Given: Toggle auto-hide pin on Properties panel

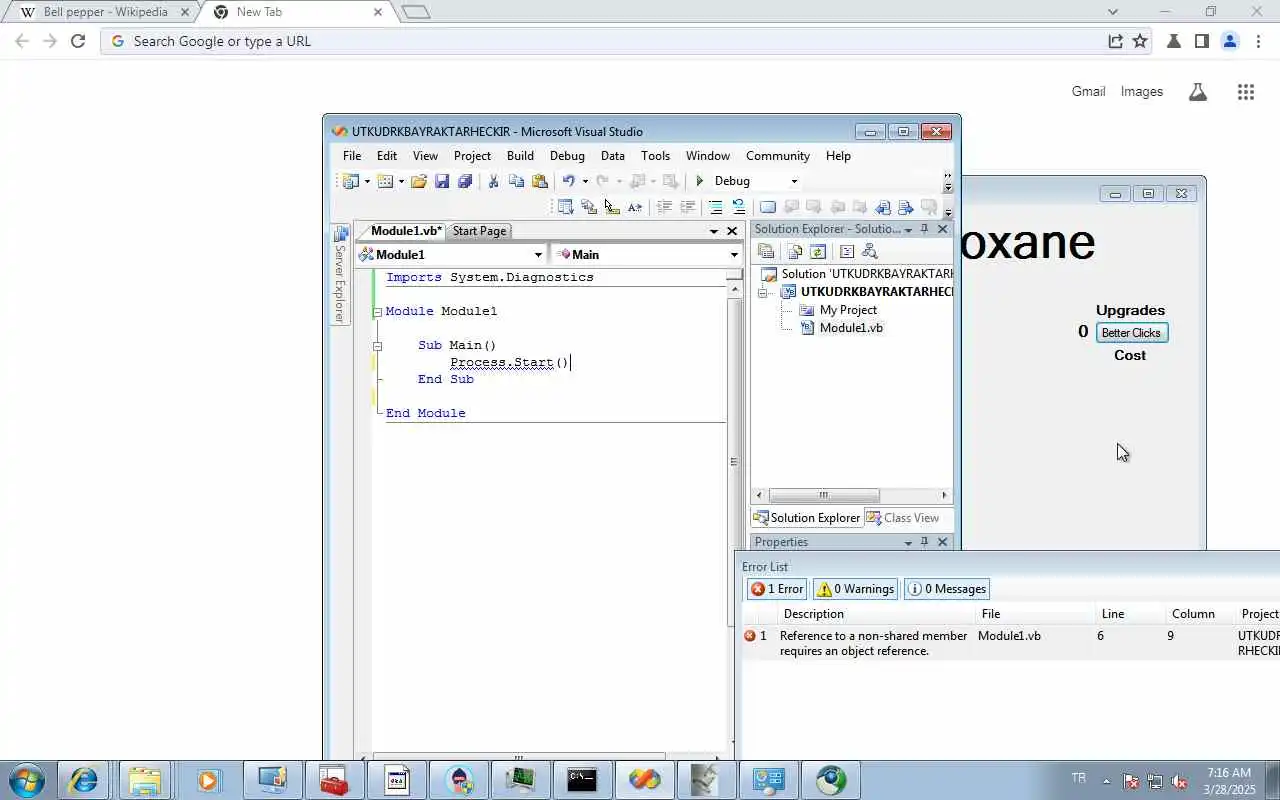Looking at the screenshot, I should coord(924,542).
